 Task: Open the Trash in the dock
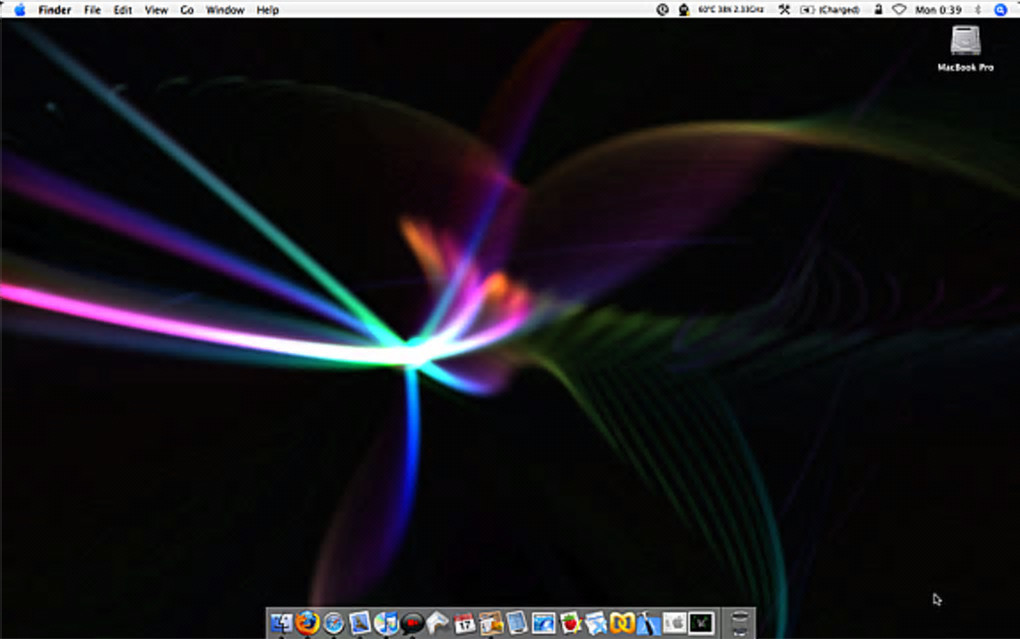[x=740, y=622]
